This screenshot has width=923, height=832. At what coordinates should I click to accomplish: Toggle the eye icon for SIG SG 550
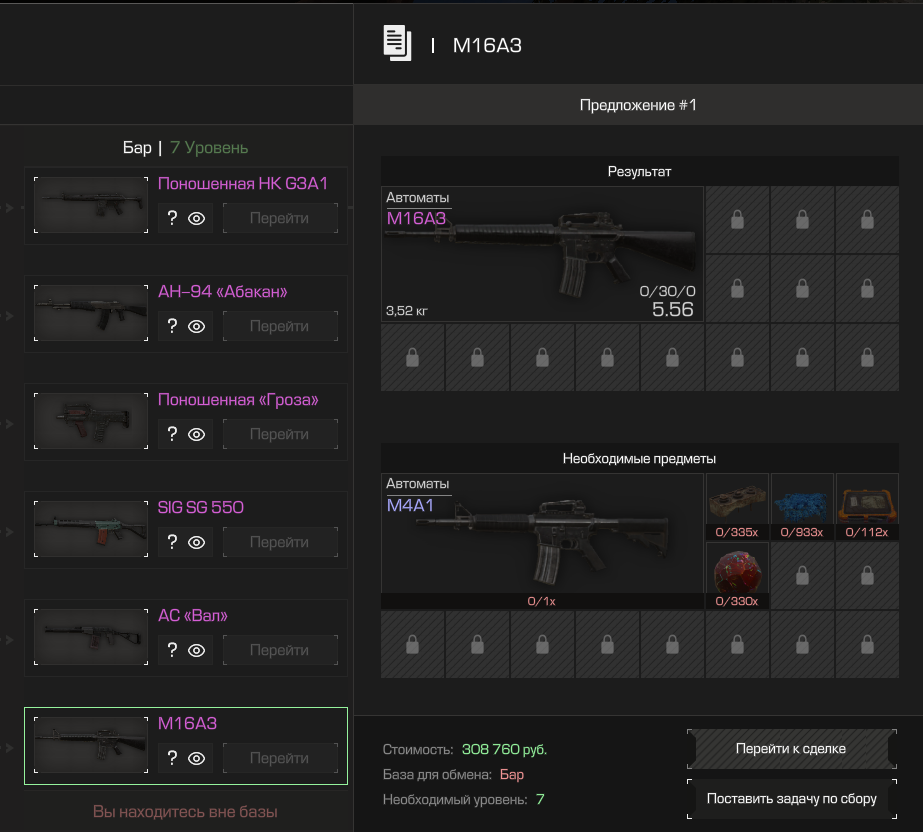[197, 542]
